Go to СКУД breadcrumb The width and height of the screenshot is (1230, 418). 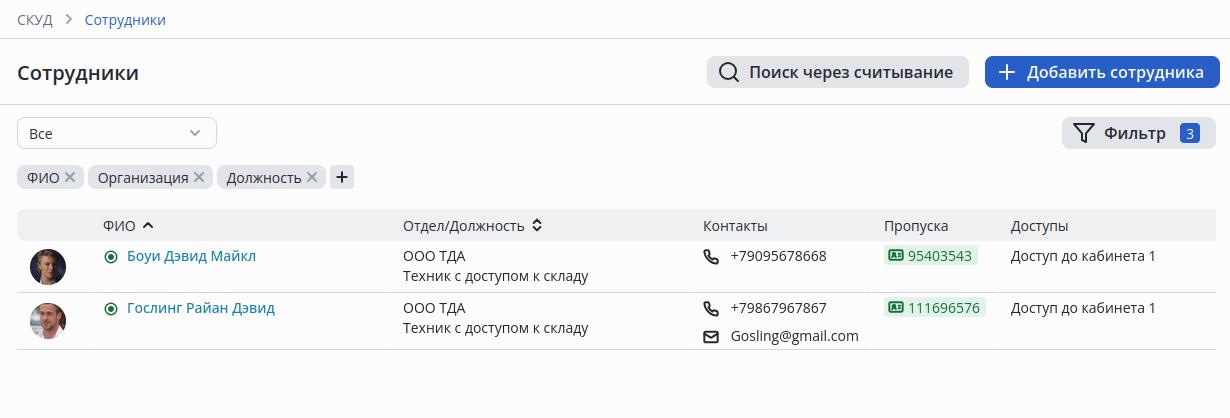[x=35, y=20]
